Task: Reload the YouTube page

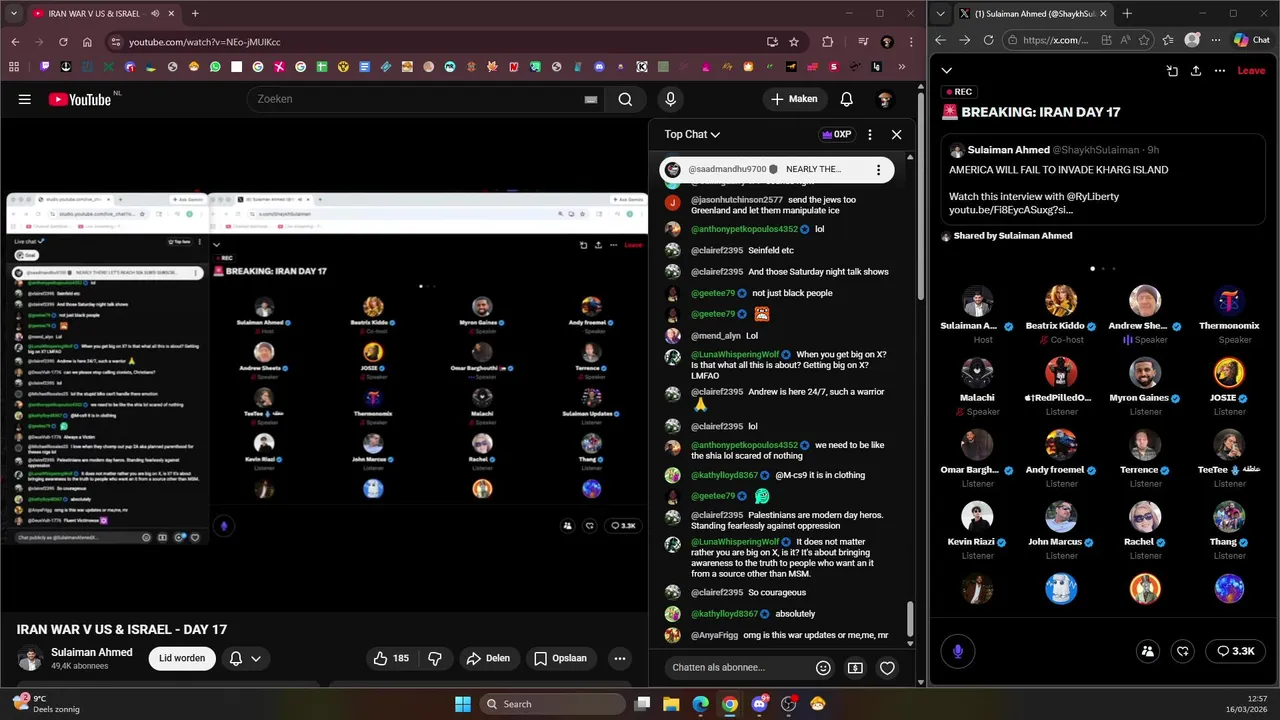Action: [63, 42]
